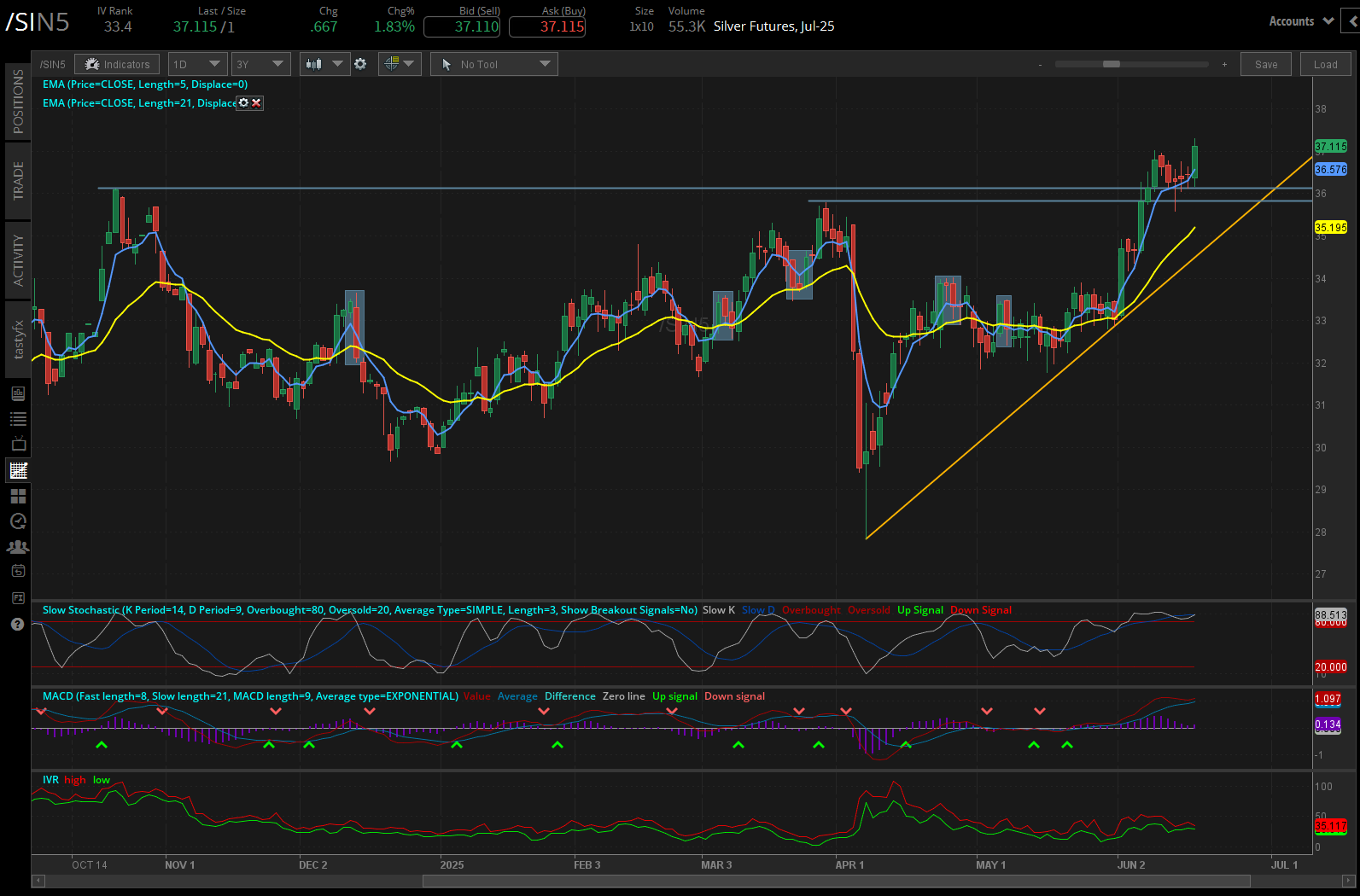This screenshot has width=1360, height=896.
Task: Open the Indicators settings button
Action: [x=117, y=64]
